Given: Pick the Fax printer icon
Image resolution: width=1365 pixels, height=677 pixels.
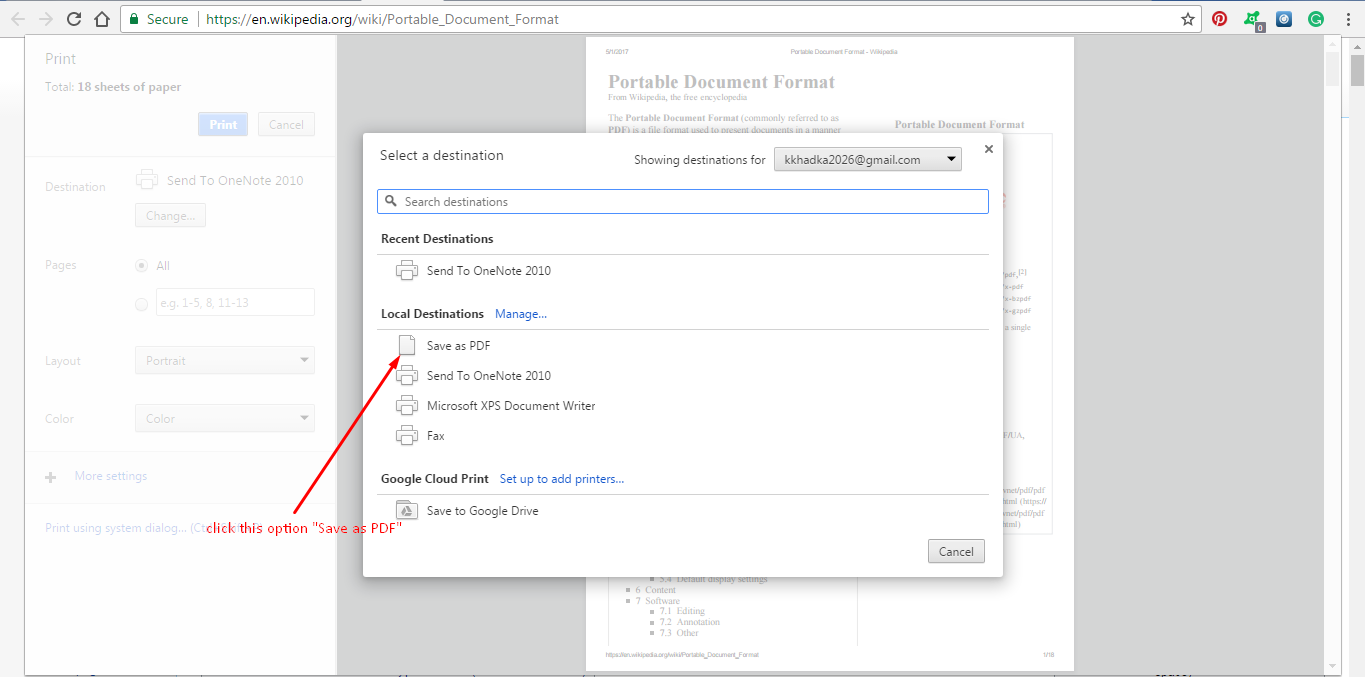Looking at the screenshot, I should tap(406, 435).
